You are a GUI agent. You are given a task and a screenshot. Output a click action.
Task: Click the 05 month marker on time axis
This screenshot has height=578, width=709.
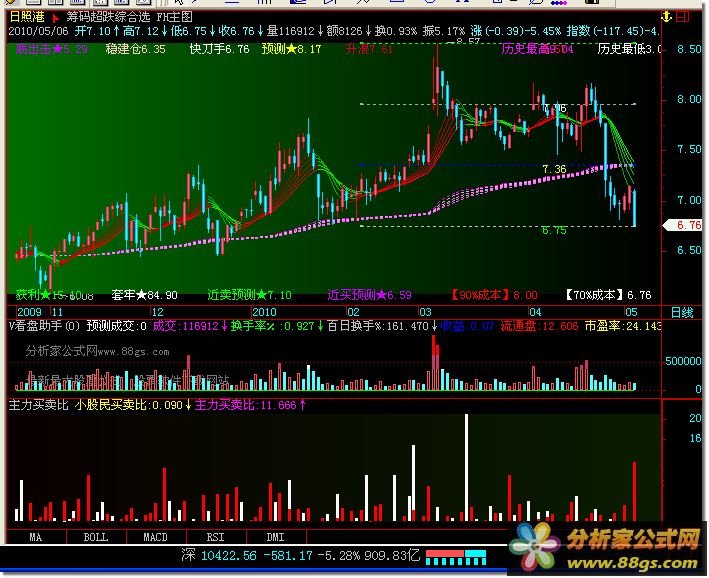pos(631,312)
